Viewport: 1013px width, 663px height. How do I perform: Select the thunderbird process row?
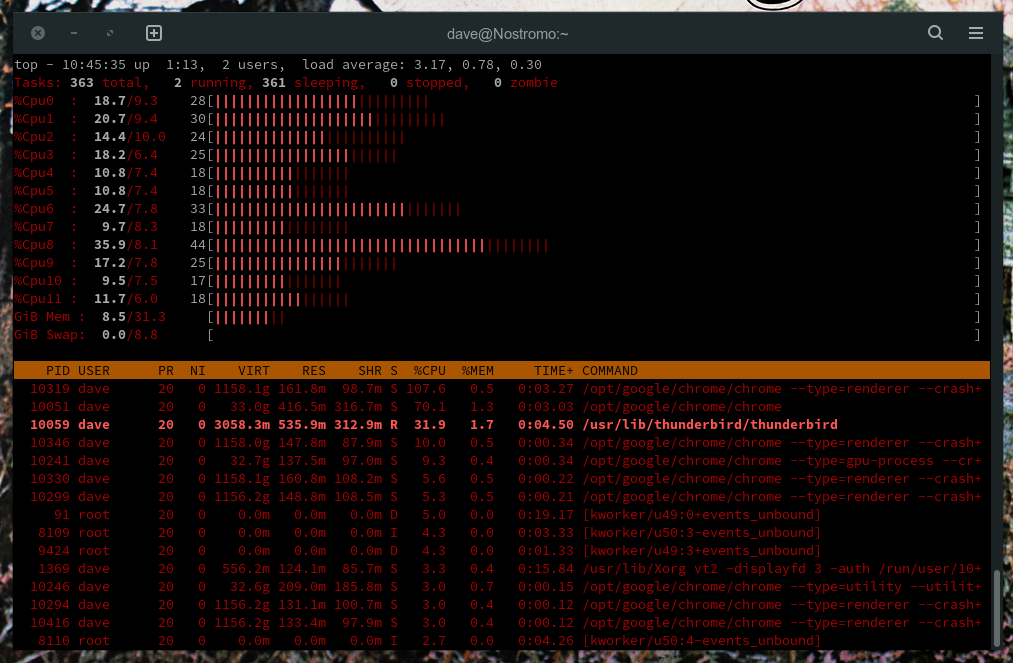(x=500, y=425)
